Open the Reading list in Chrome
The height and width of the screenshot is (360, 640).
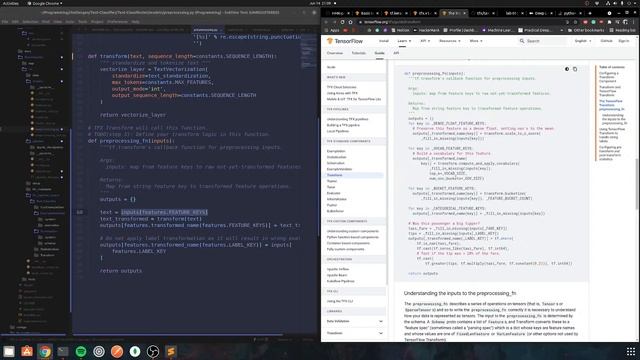(622, 30)
